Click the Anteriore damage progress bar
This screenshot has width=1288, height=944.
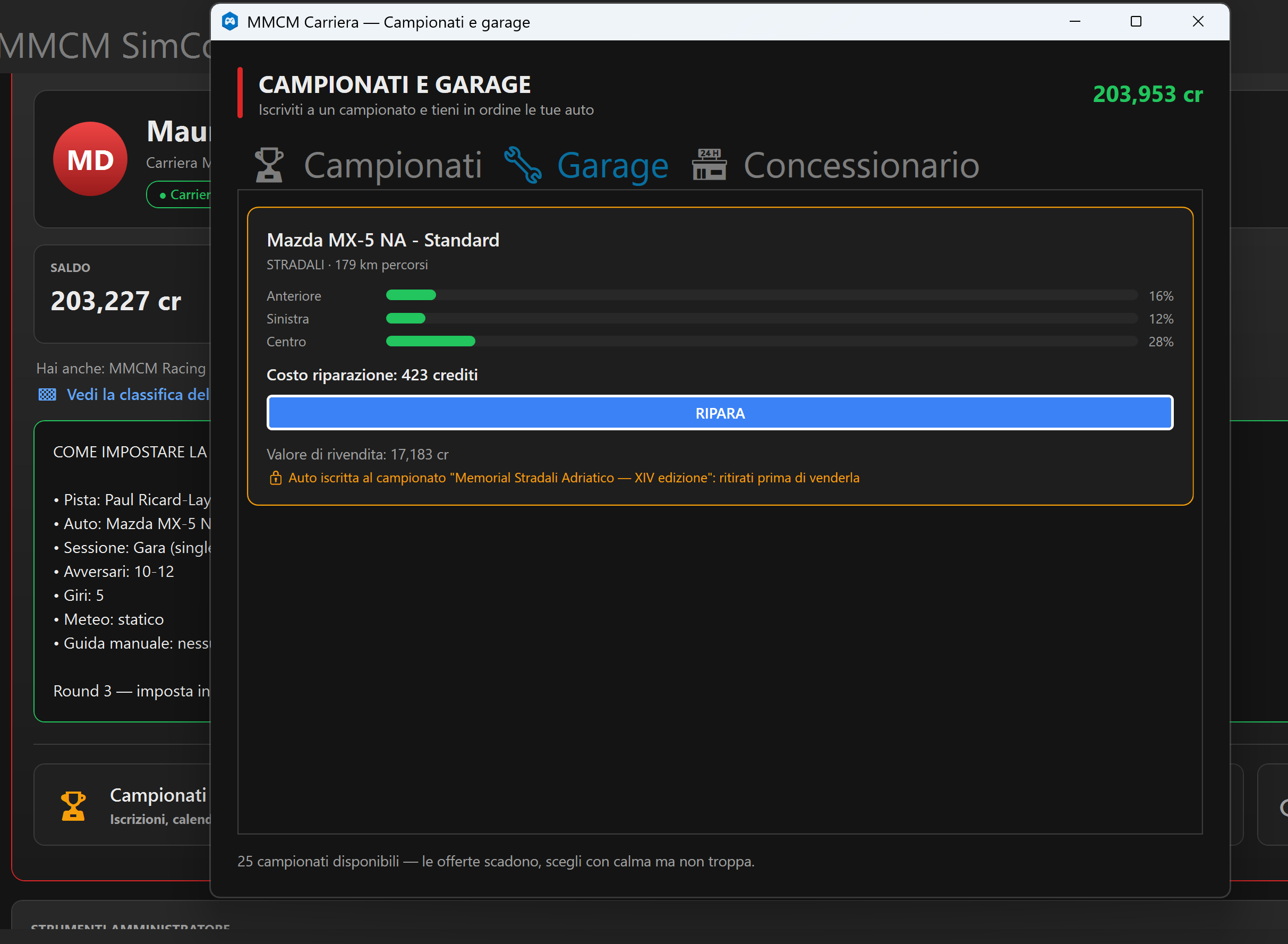[761, 295]
